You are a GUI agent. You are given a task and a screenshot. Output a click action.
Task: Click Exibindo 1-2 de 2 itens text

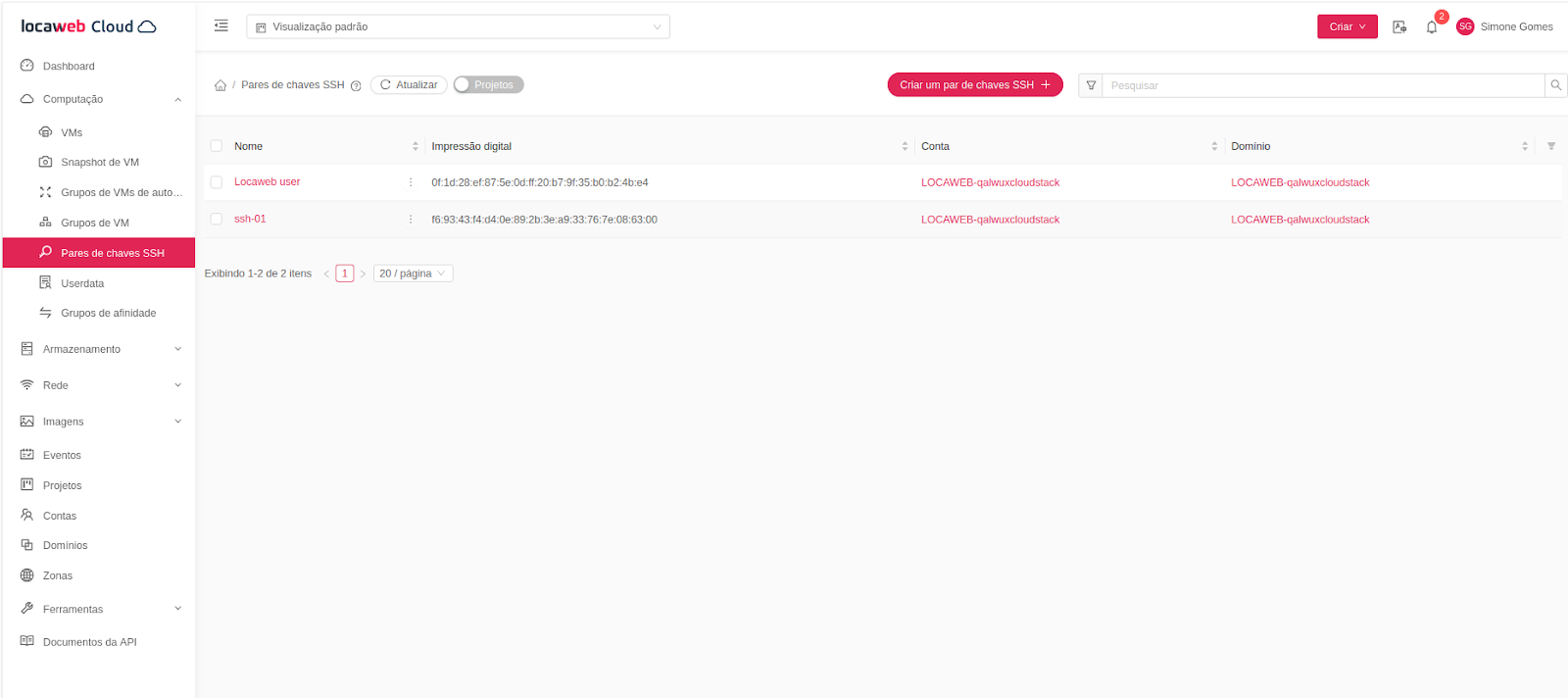tap(258, 274)
